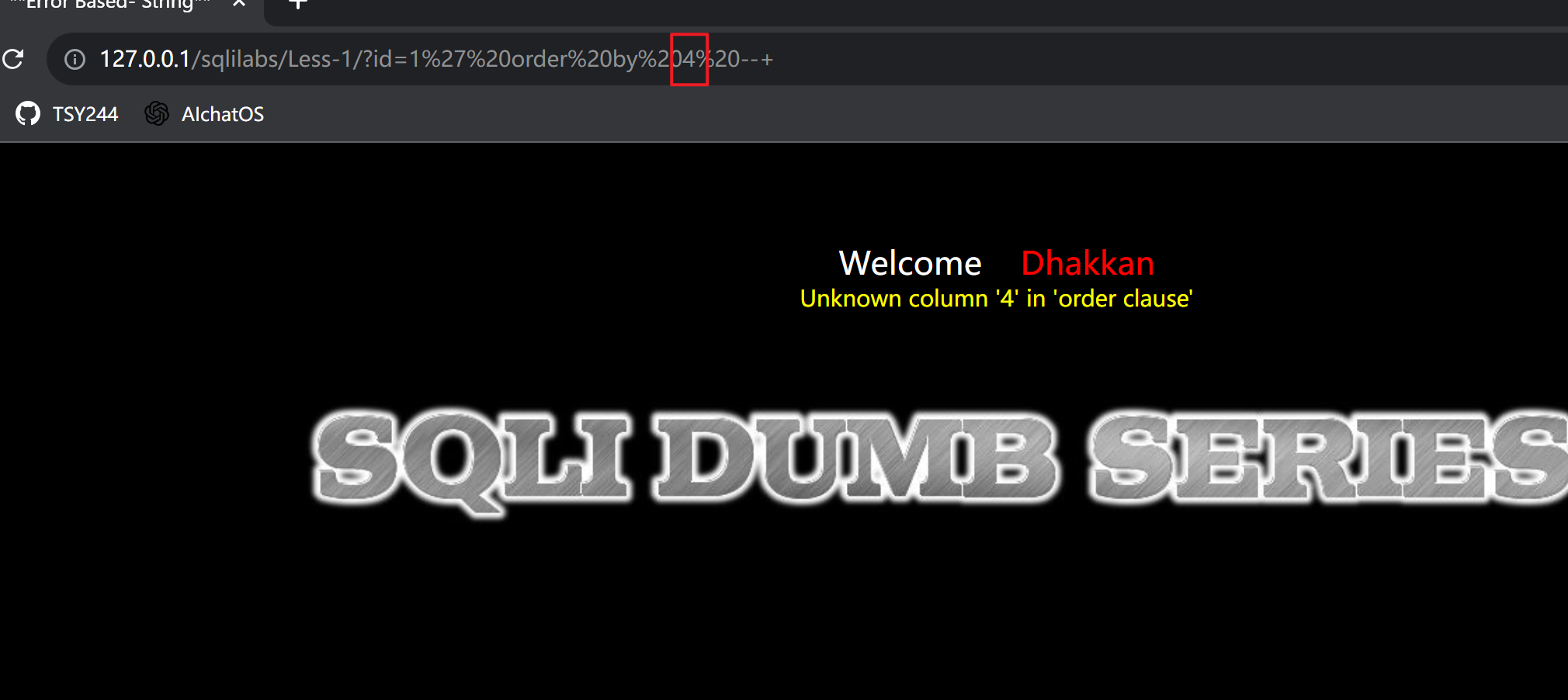Click the red Dhakkan name text
The image size is (1568, 700).
pos(1088,263)
